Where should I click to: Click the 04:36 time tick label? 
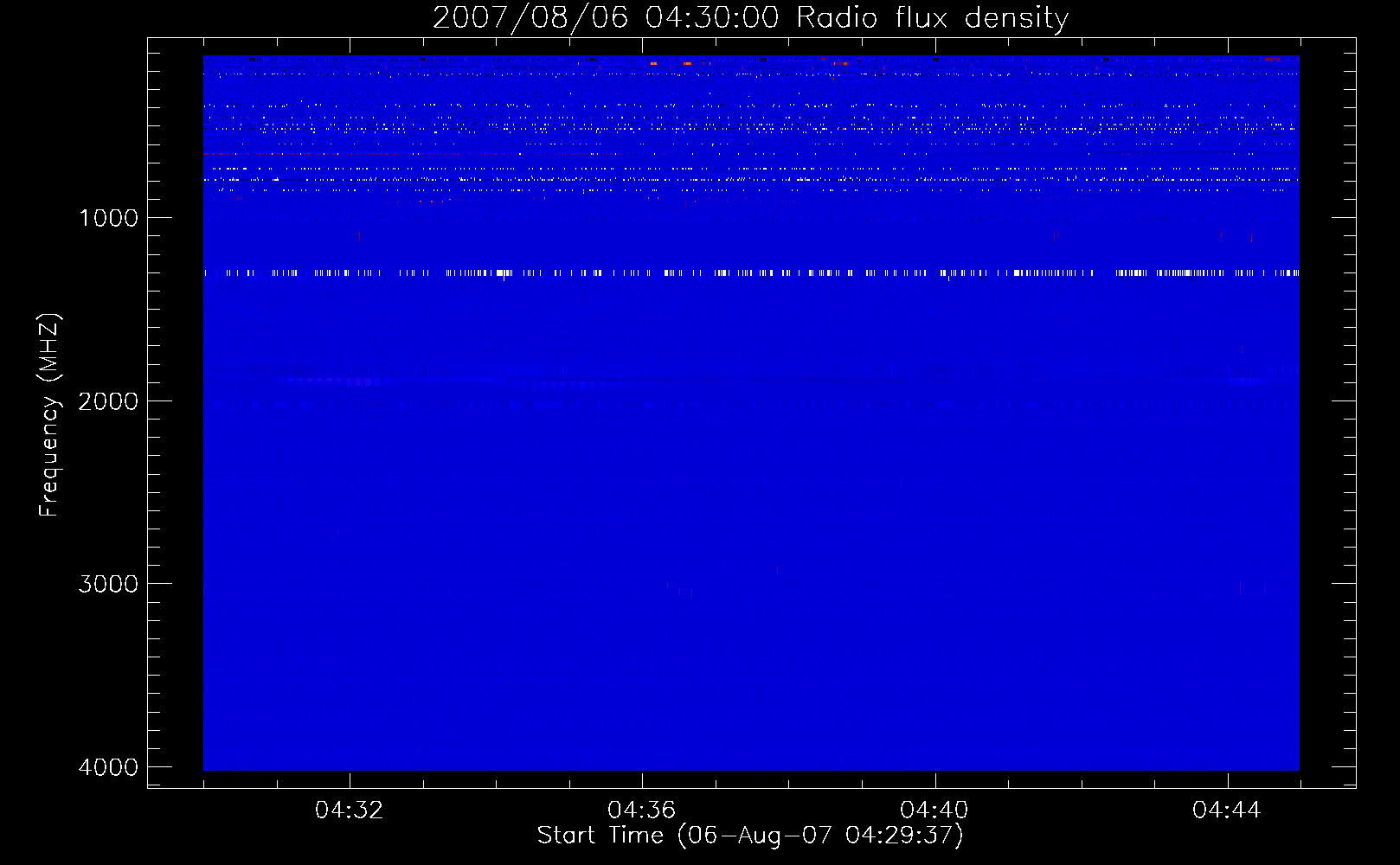(642, 811)
